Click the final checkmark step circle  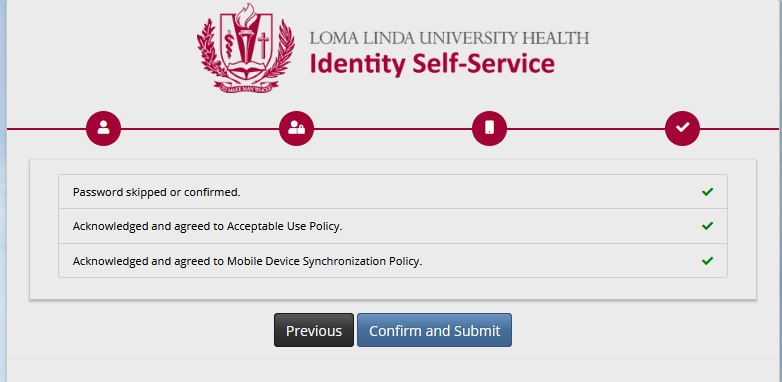682,128
